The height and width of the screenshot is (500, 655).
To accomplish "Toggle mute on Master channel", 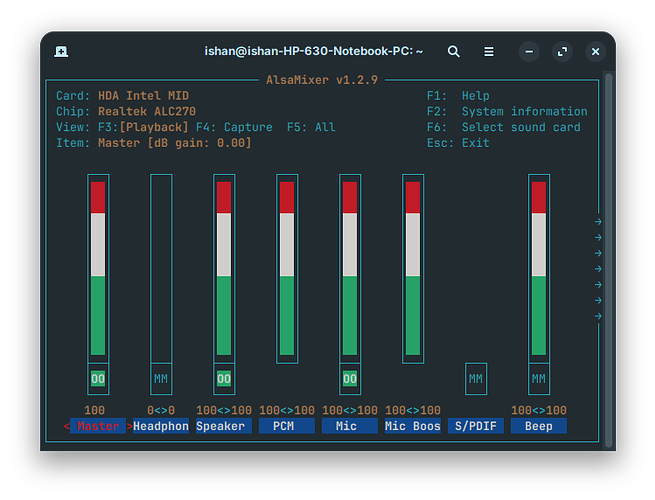I will point(98,379).
